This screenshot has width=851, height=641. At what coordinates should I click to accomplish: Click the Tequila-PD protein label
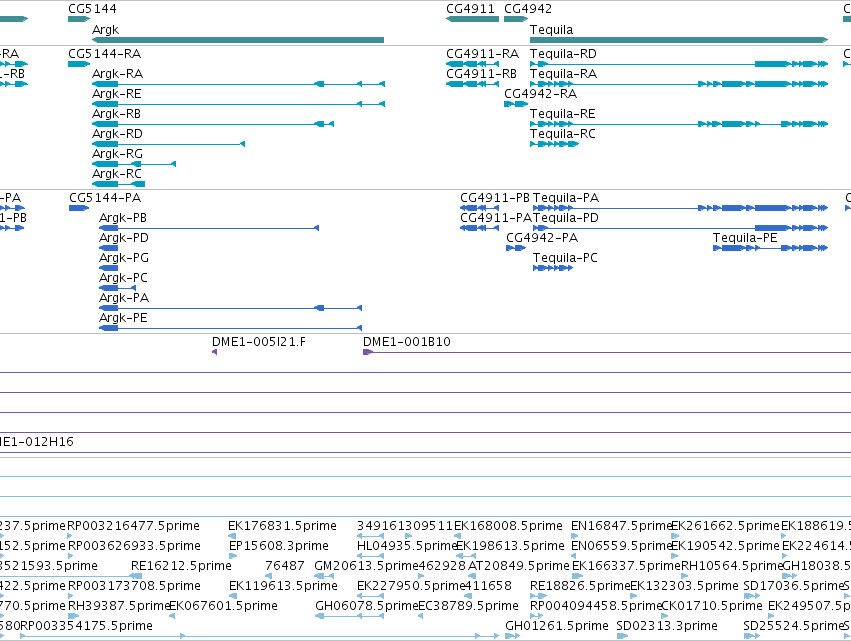pyautogui.click(x=566, y=218)
